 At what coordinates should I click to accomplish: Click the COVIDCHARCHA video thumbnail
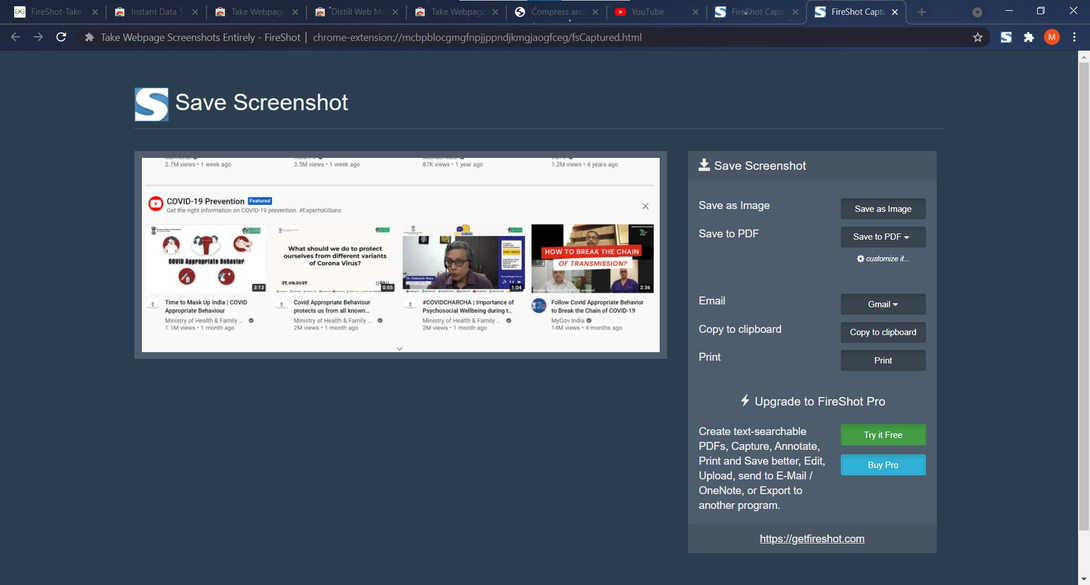(464, 258)
